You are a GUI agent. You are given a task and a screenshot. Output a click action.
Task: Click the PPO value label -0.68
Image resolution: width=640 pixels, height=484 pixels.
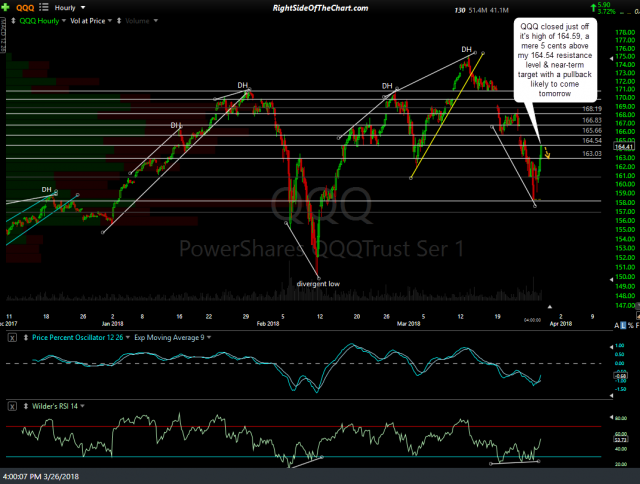coord(621,376)
